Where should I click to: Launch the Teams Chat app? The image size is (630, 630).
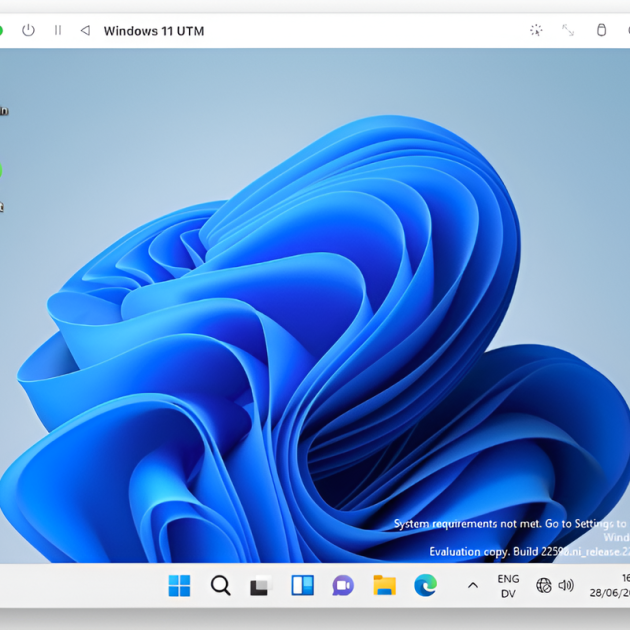click(x=343, y=586)
